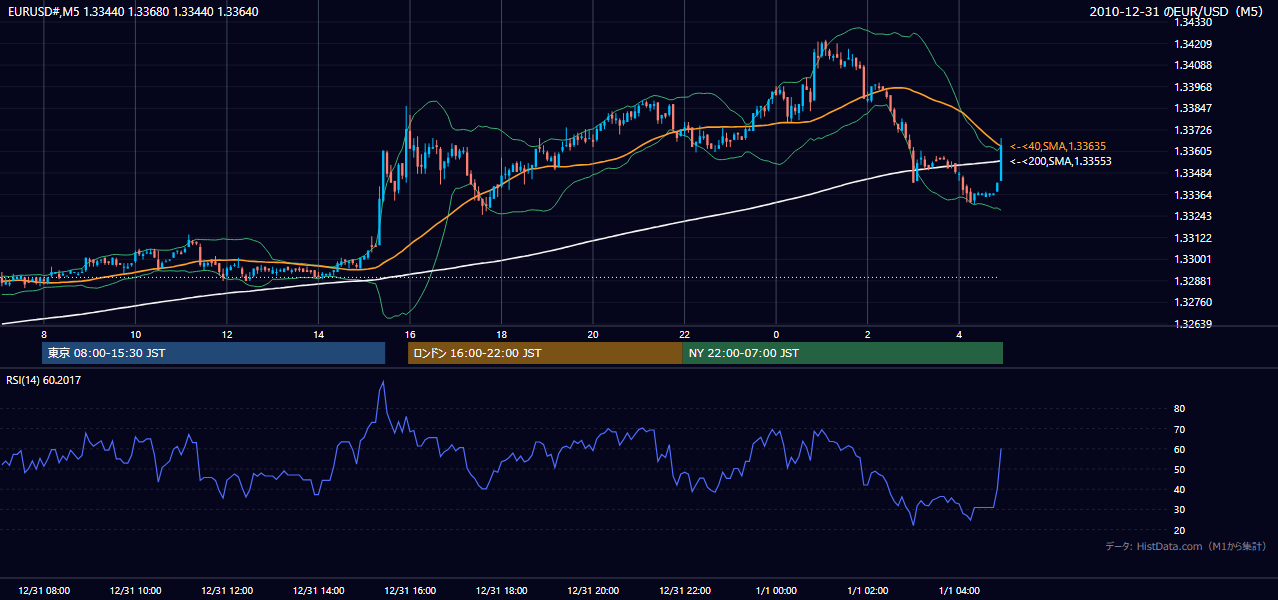Click hour label 0 under price chart
Viewport: 1278px width, 600px height.
point(776,334)
